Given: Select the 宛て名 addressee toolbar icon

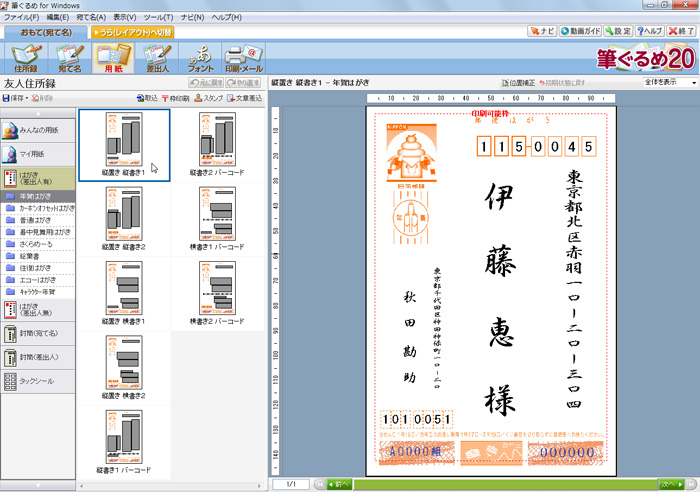Looking at the screenshot, I should pos(69,58).
